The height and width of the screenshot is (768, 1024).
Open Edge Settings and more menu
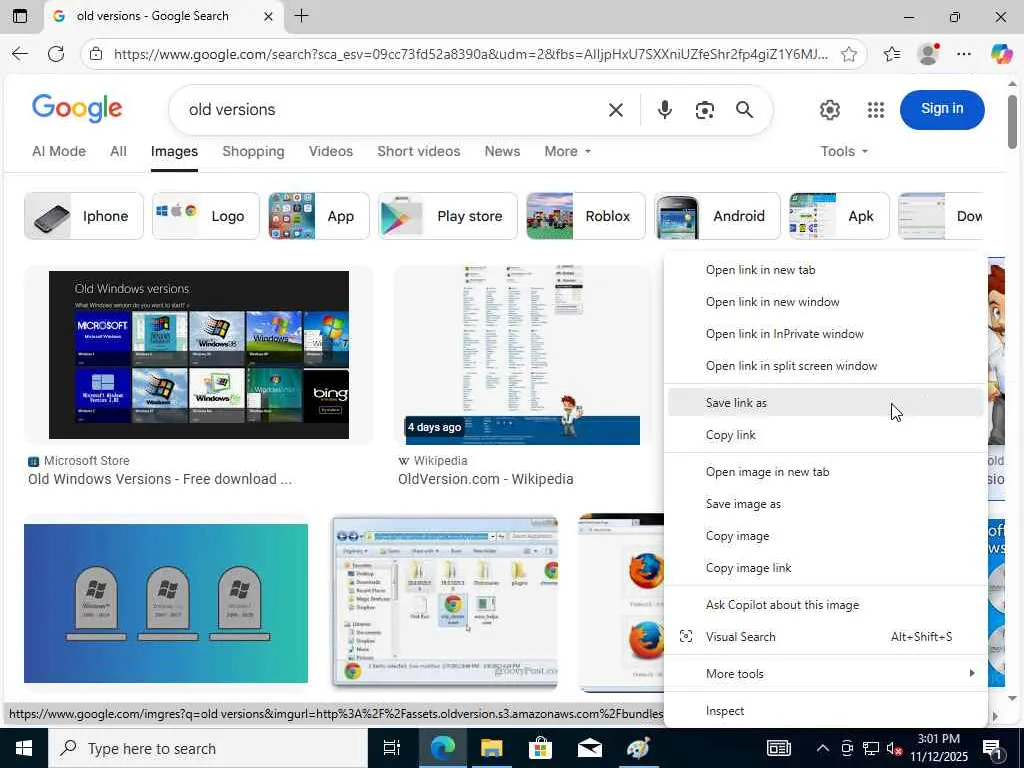coord(964,54)
